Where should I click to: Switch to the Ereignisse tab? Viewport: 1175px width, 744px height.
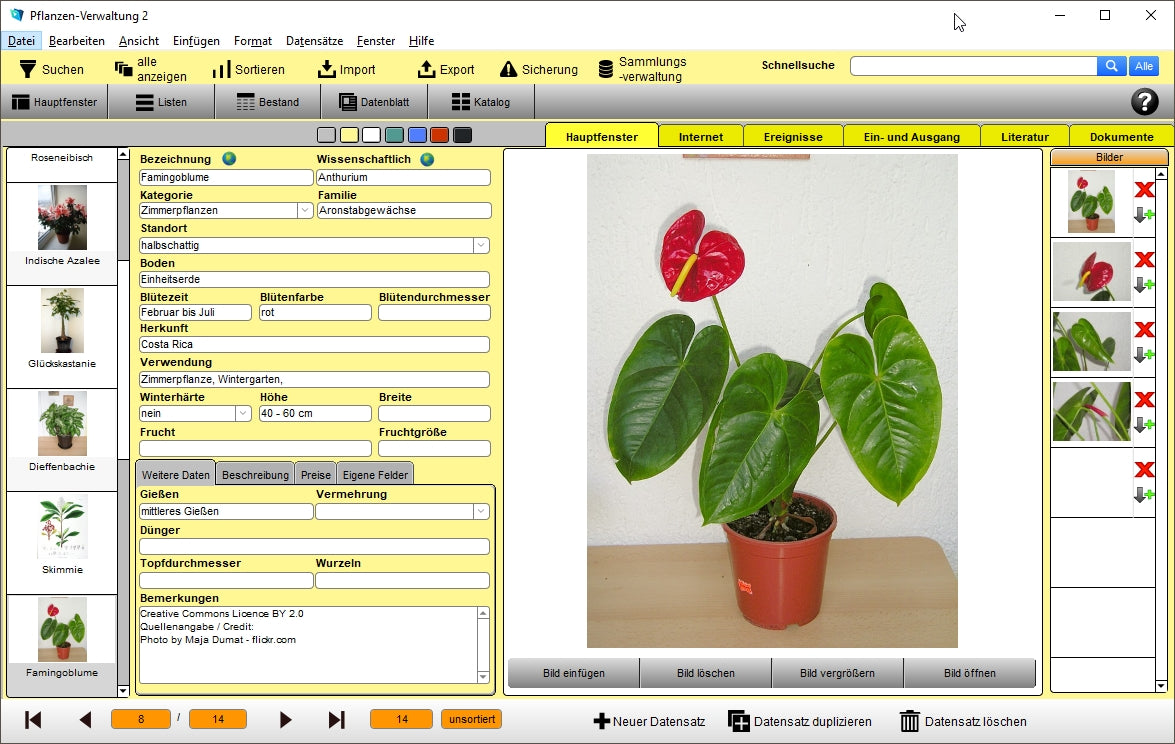pos(793,137)
